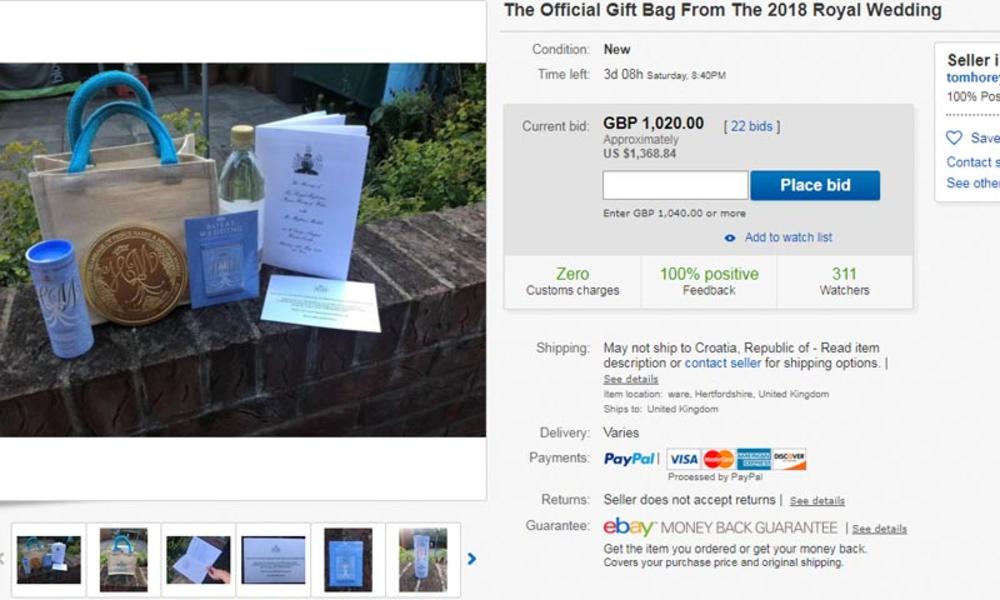Select the second thumbnail showing the tote bag
Viewport: 1000px width, 600px height.
click(x=124, y=560)
